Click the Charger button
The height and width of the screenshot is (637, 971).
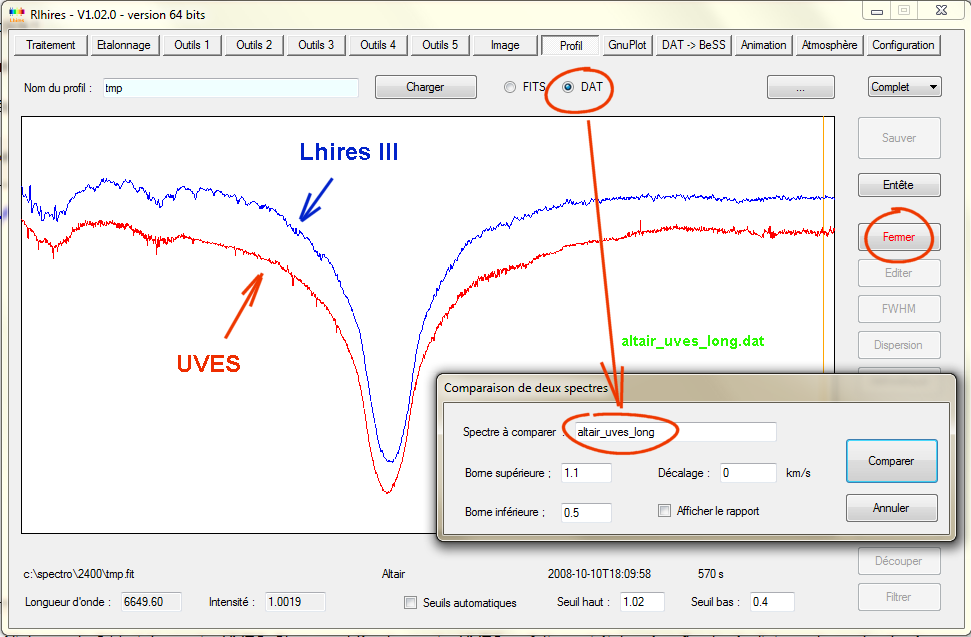tap(425, 87)
